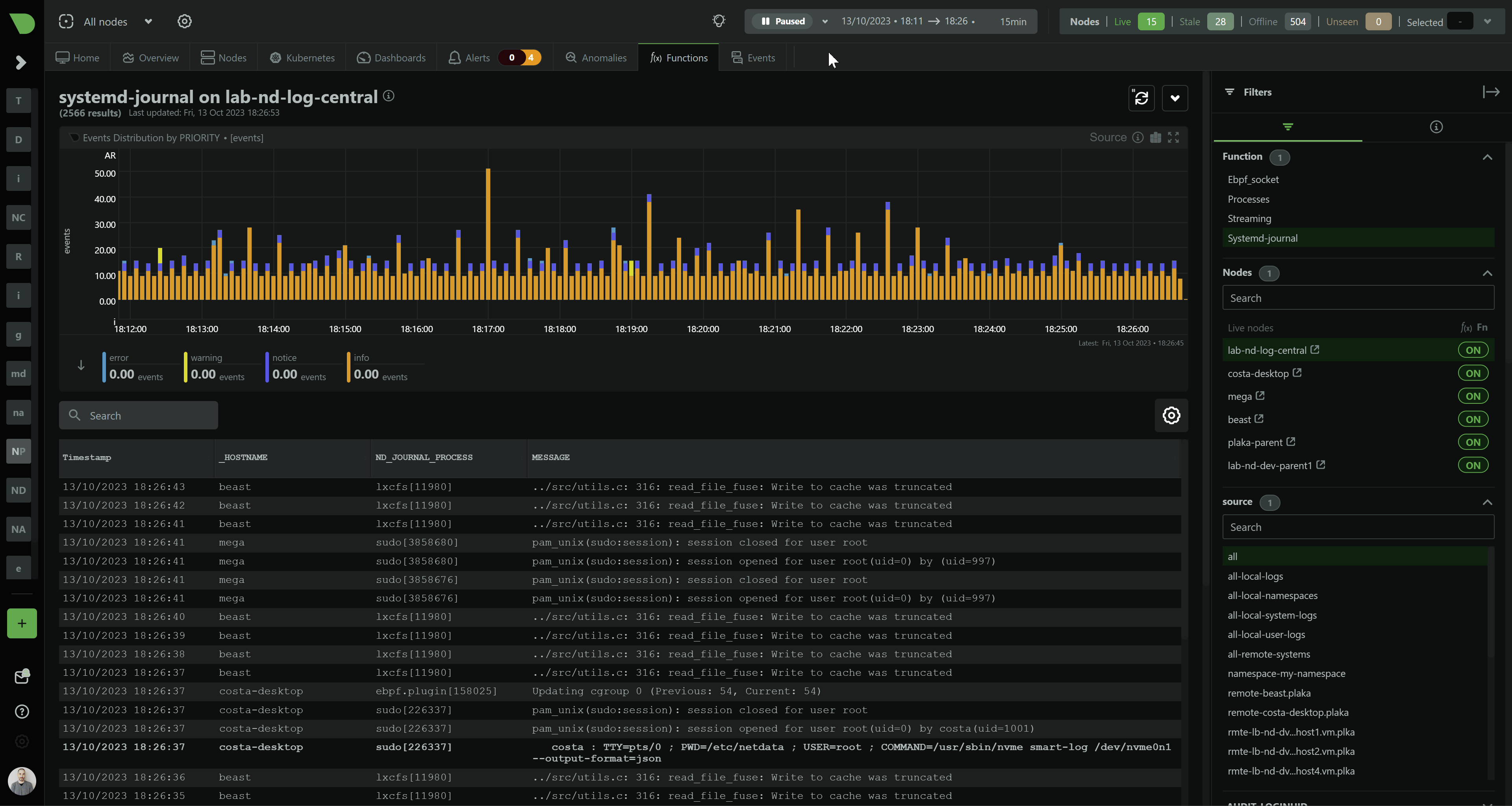The image size is (1512, 806).
Task: Open the help question mark icon
Action: (x=22, y=712)
